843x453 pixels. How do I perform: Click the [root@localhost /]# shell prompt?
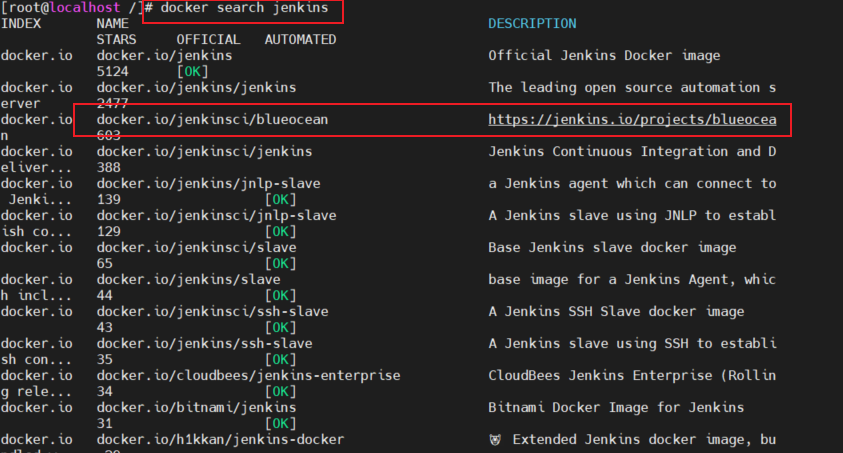pyautogui.click(x=77, y=8)
